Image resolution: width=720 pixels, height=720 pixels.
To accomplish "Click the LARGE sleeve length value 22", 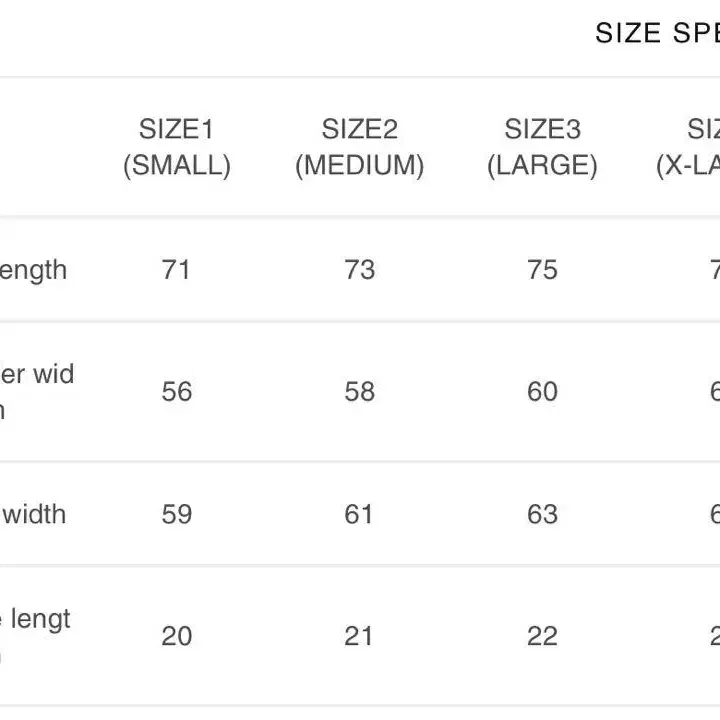I will point(542,636).
